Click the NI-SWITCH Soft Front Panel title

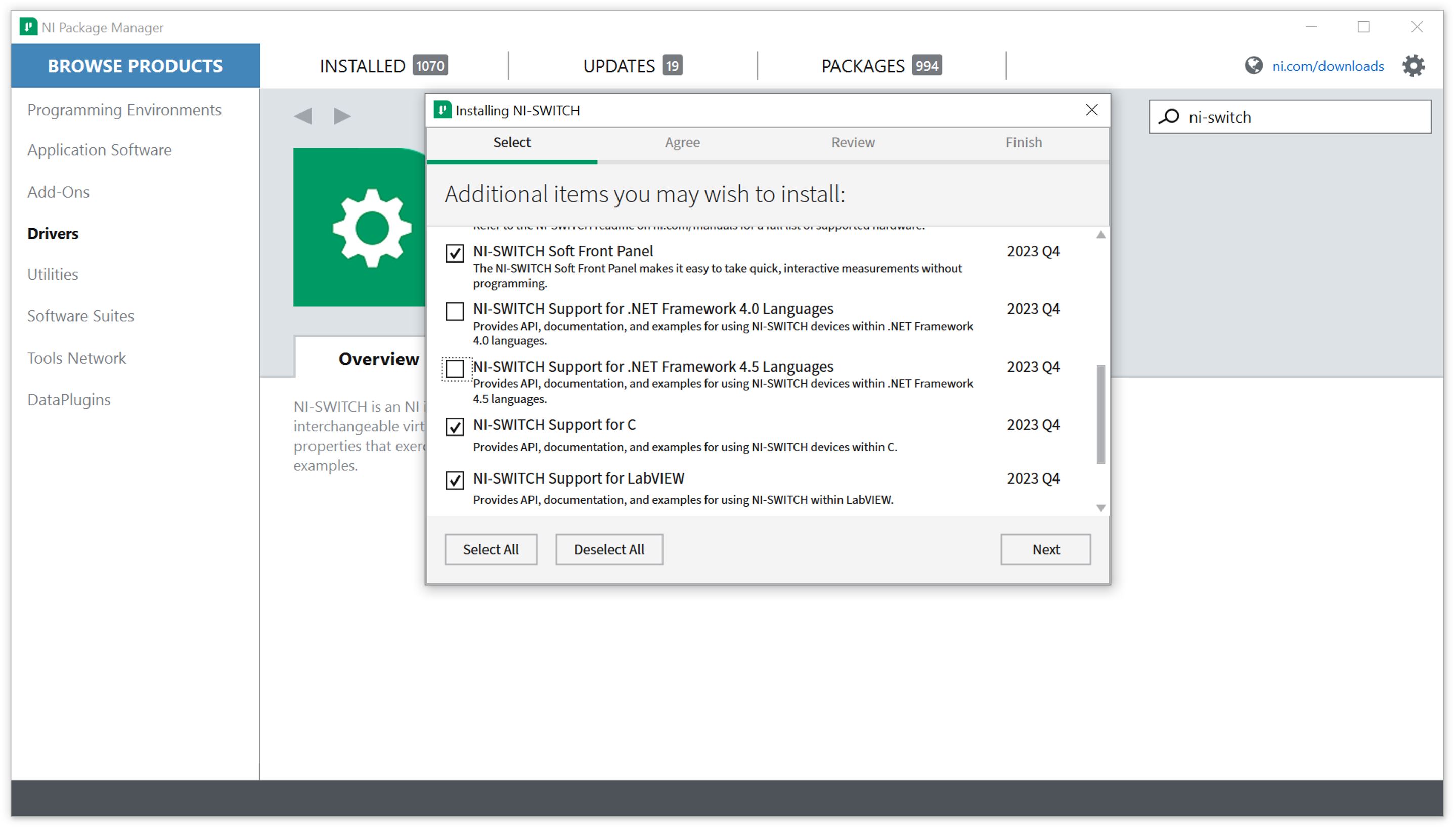click(563, 251)
